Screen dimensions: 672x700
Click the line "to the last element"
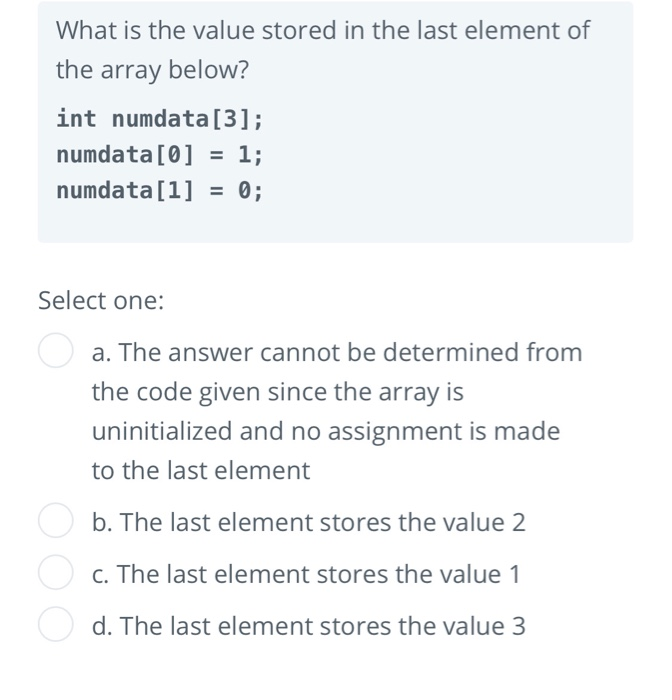[x=201, y=471]
